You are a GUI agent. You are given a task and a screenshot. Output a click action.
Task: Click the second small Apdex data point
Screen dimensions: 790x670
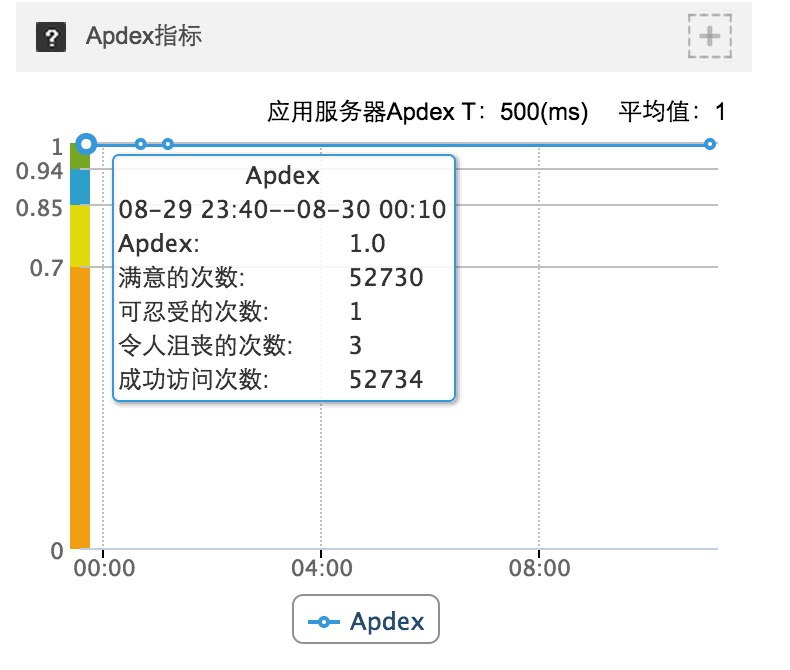click(x=141, y=145)
